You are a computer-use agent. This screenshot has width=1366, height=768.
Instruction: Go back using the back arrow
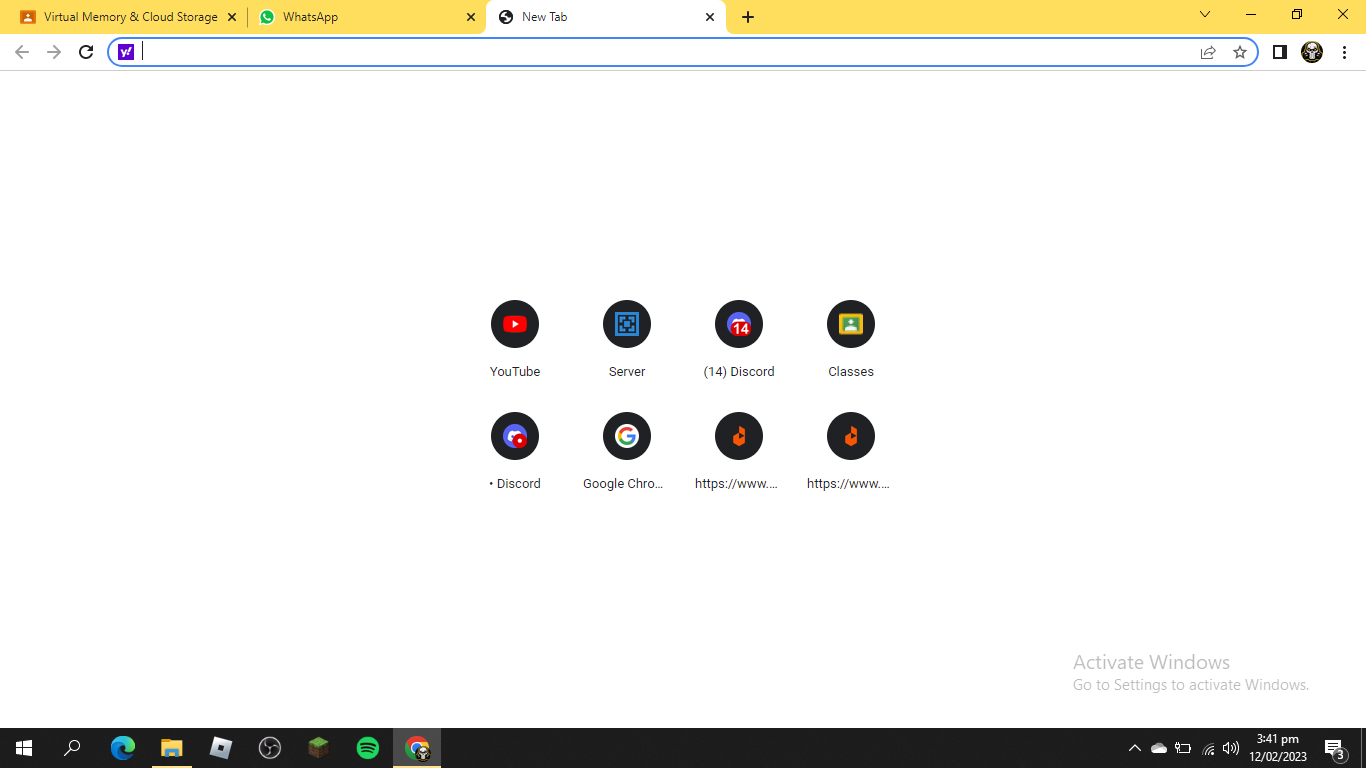click(x=22, y=52)
